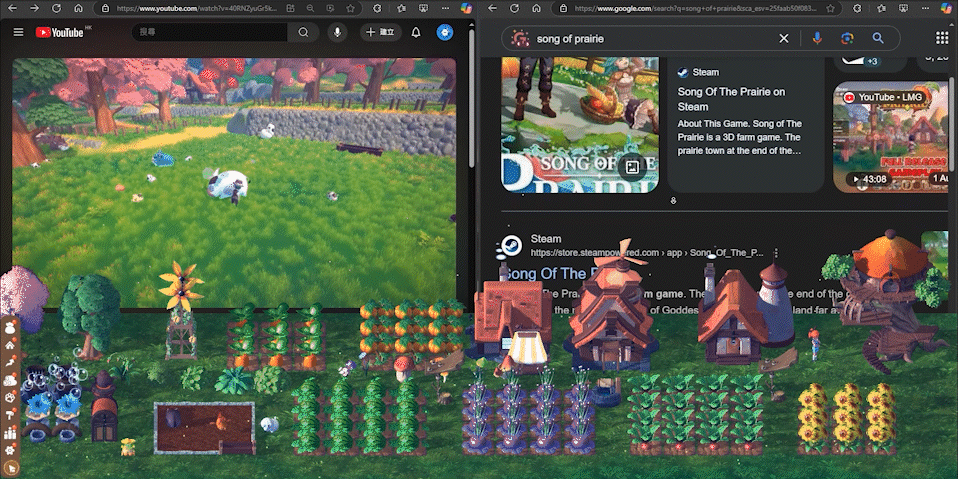This screenshot has height=479, width=958.
Task: Click the Google logo doodle in search bar
Action: 520,38
